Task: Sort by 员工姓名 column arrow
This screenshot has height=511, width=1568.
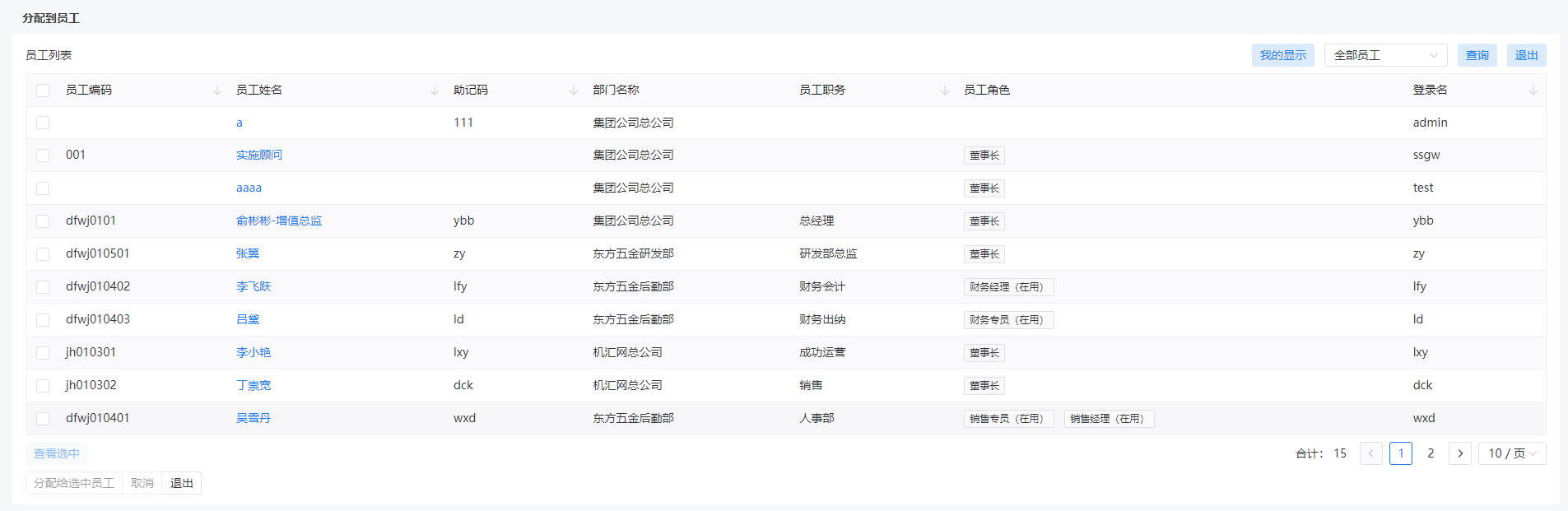Action: [x=435, y=91]
